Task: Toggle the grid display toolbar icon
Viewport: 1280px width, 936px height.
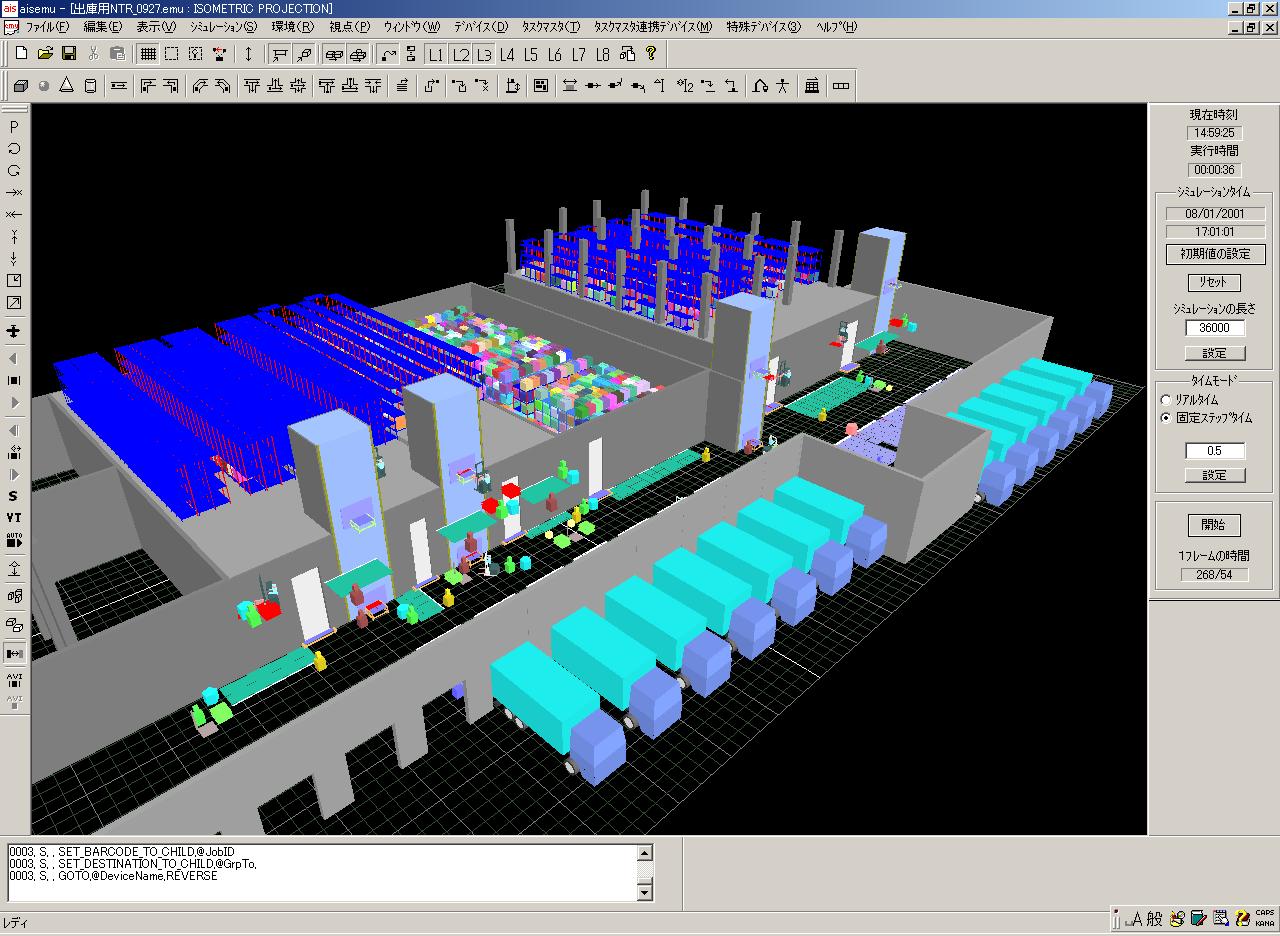Action: pos(148,54)
